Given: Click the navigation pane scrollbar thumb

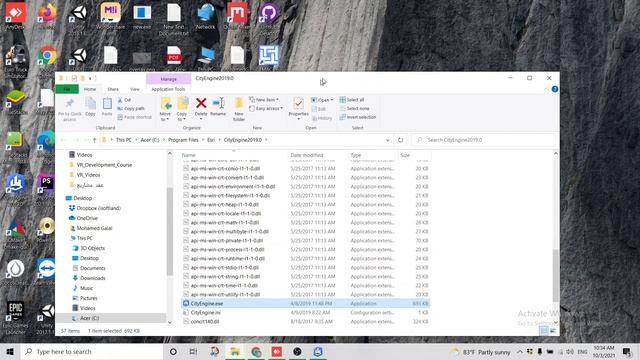Looking at the screenshot, I should coord(170,231).
